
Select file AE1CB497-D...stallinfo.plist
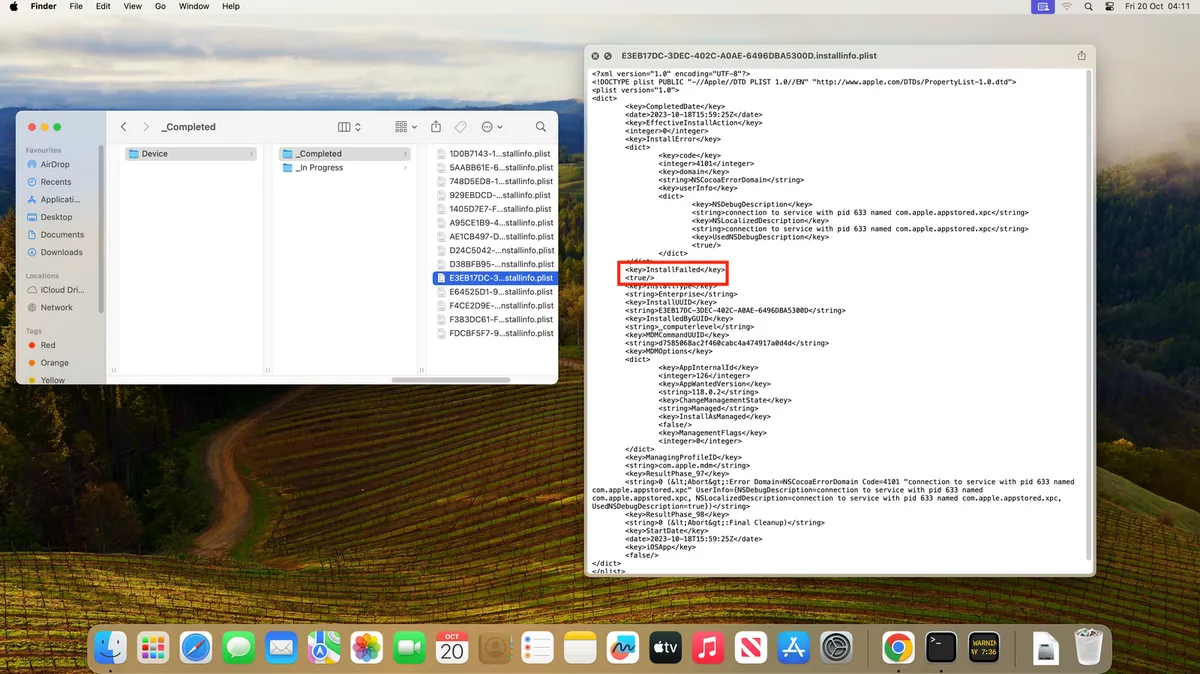[494, 237]
